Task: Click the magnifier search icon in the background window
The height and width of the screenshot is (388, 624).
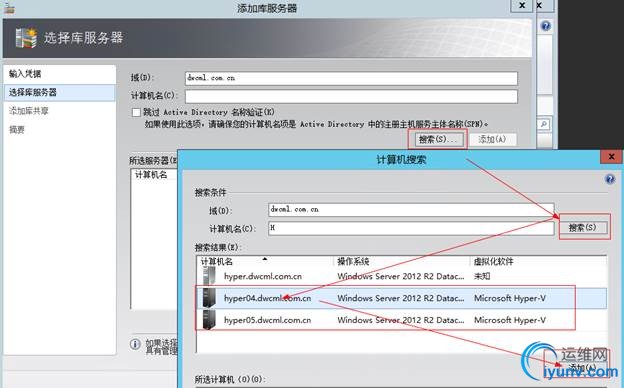Action: coord(544,125)
